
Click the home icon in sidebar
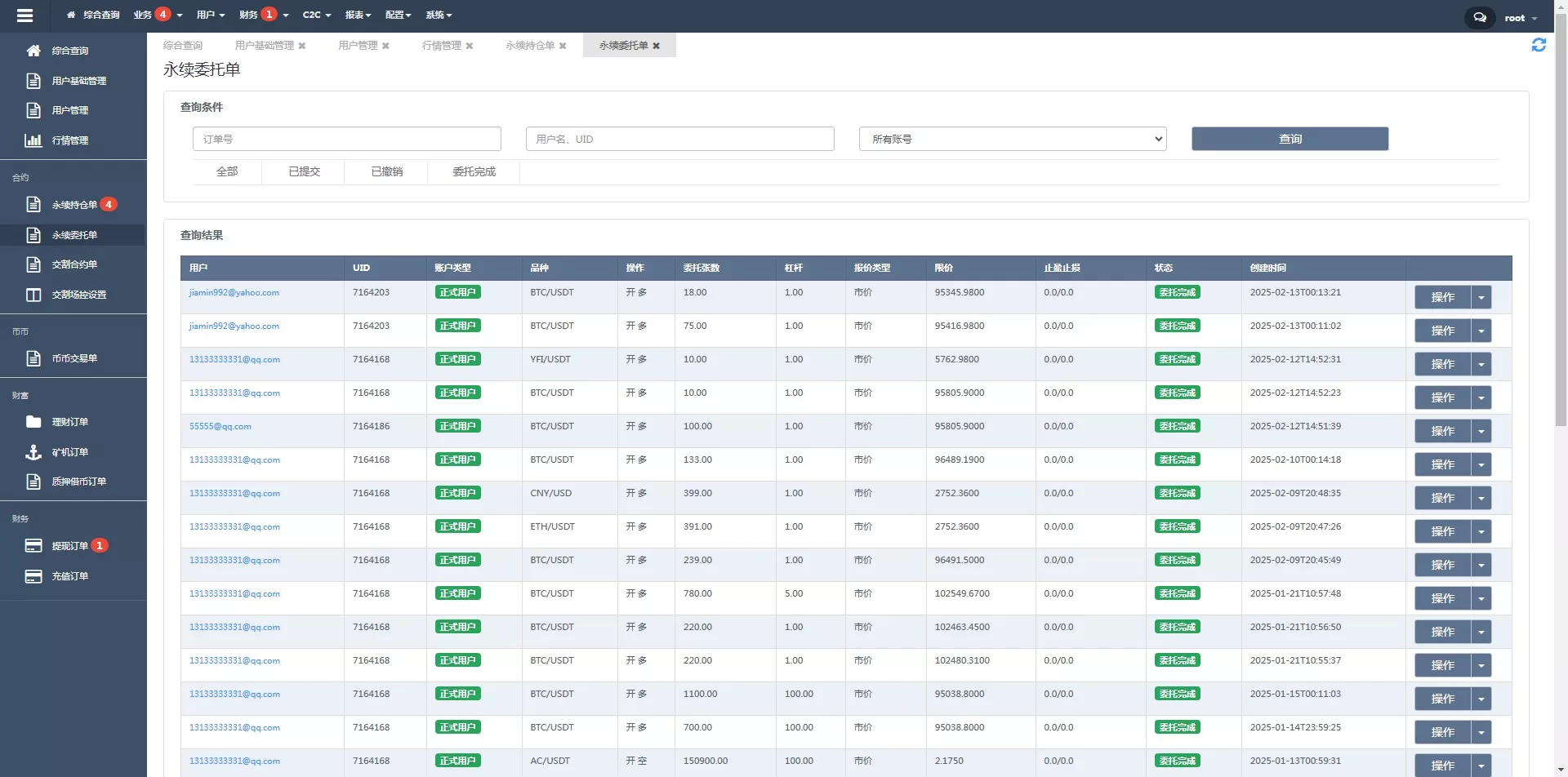point(33,51)
